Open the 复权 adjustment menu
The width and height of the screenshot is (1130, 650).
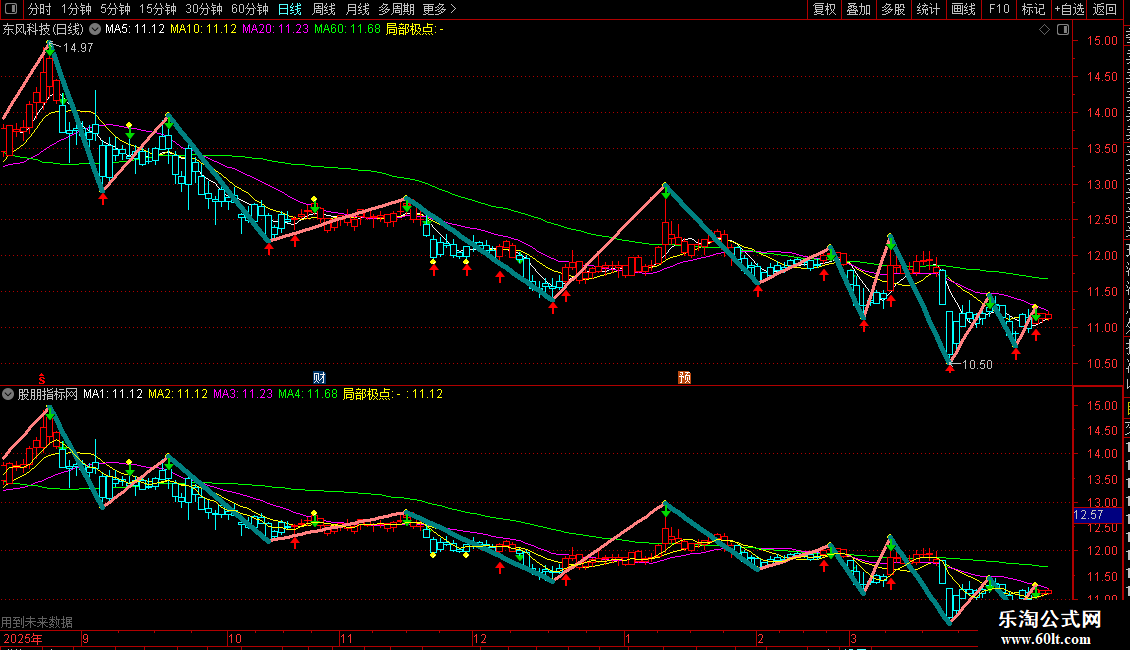[x=824, y=9]
